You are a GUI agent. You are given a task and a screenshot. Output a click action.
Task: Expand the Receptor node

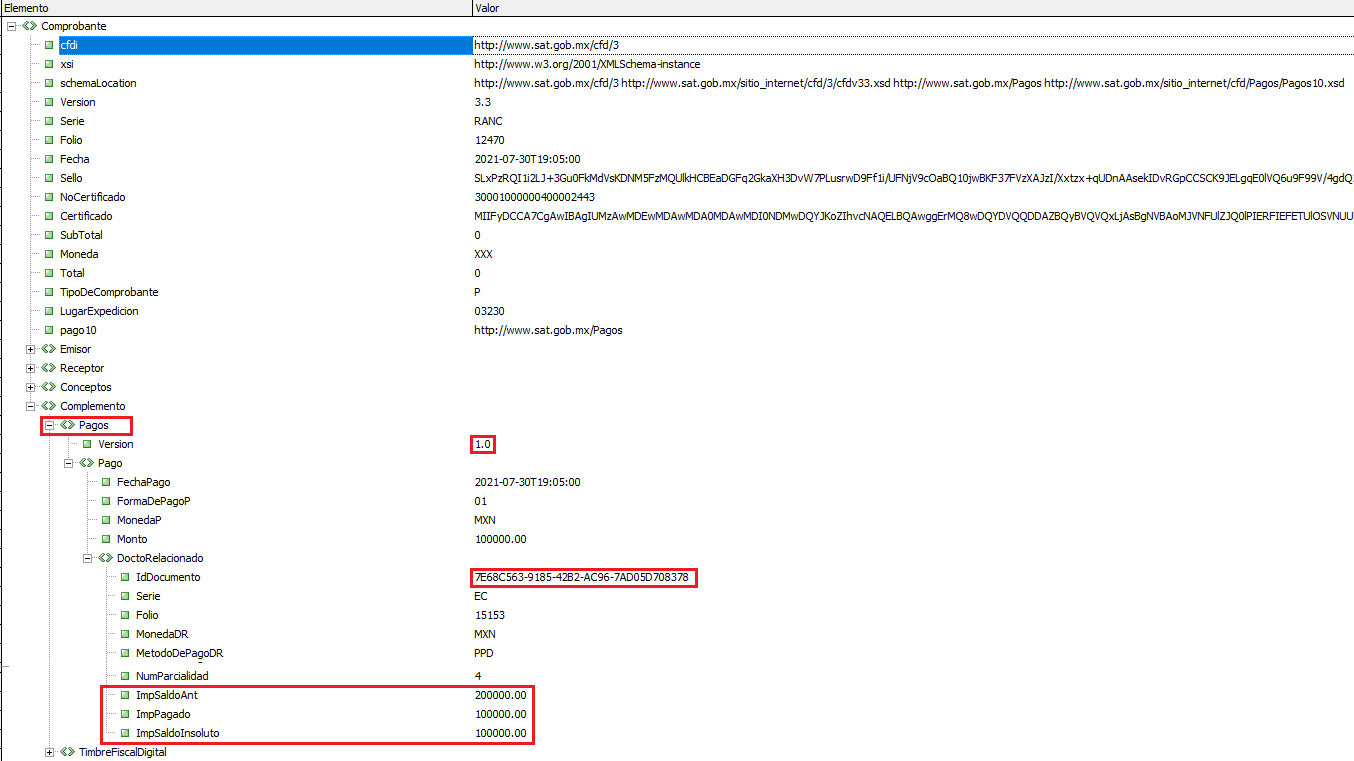[31, 368]
